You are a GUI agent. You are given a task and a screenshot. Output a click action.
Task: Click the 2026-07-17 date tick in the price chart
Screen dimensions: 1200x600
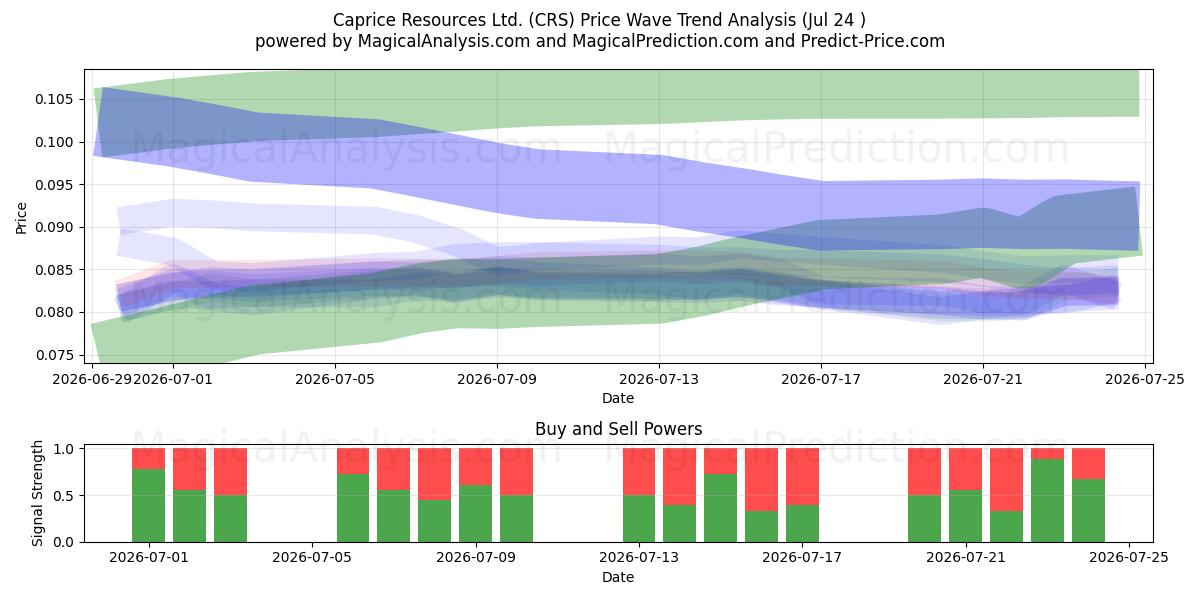821,379
